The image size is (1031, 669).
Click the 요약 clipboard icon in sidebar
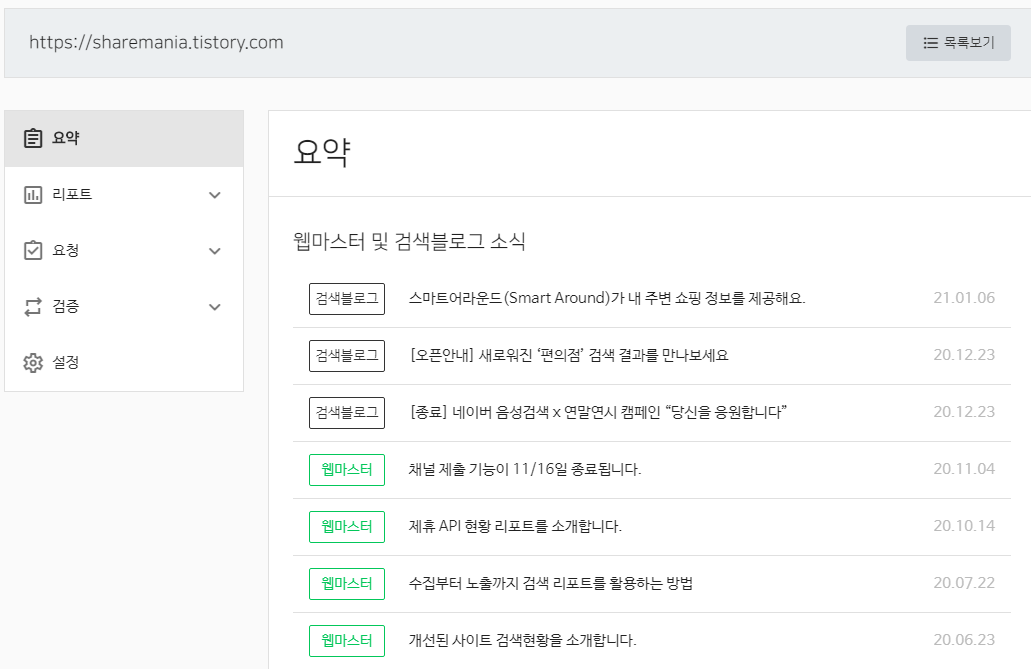click(x=33, y=138)
